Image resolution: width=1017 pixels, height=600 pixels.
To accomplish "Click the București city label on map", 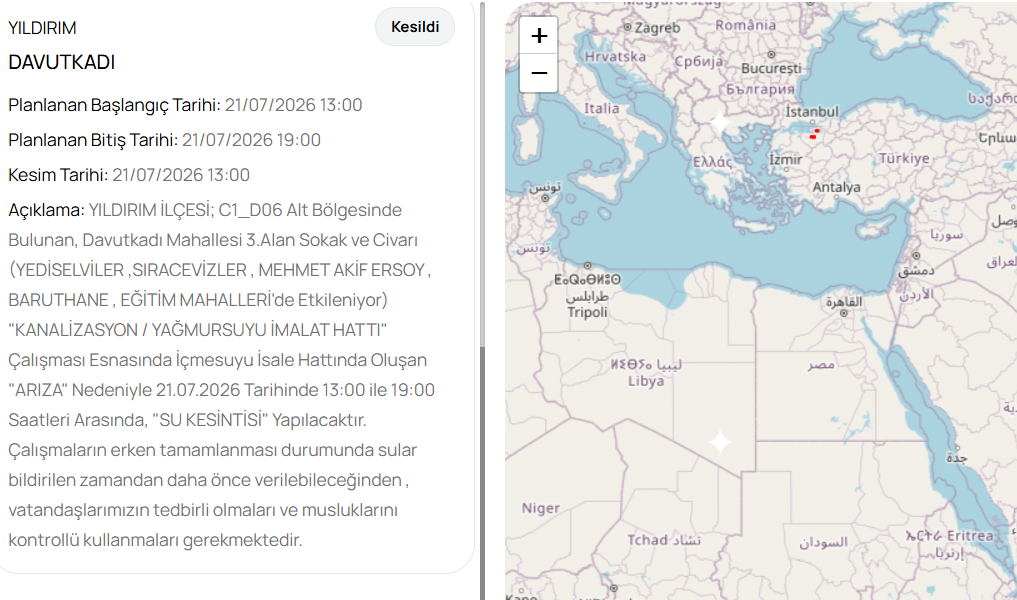I will (x=771, y=68).
